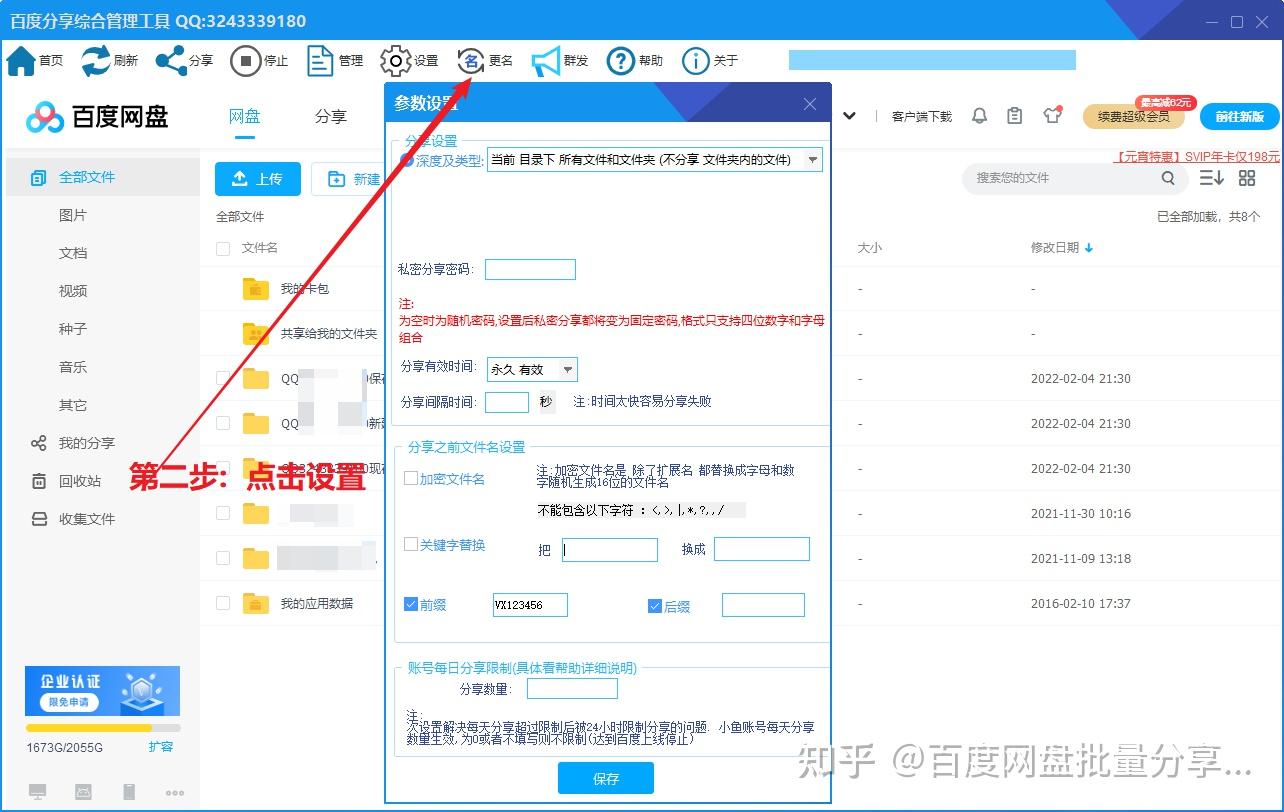This screenshot has height=812, width=1284.
Task: Click the 新建 button
Action: [348, 179]
